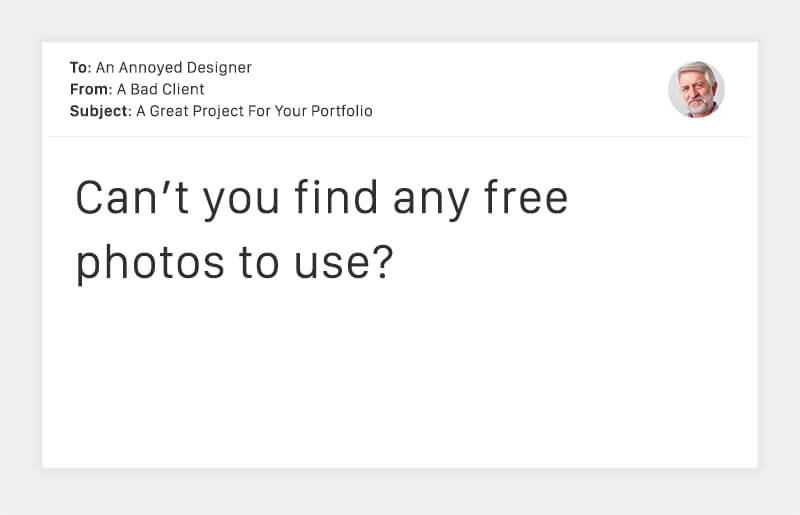Click the empty white area below the message
The height and width of the screenshot is (515, 800).
pos(400,380)
